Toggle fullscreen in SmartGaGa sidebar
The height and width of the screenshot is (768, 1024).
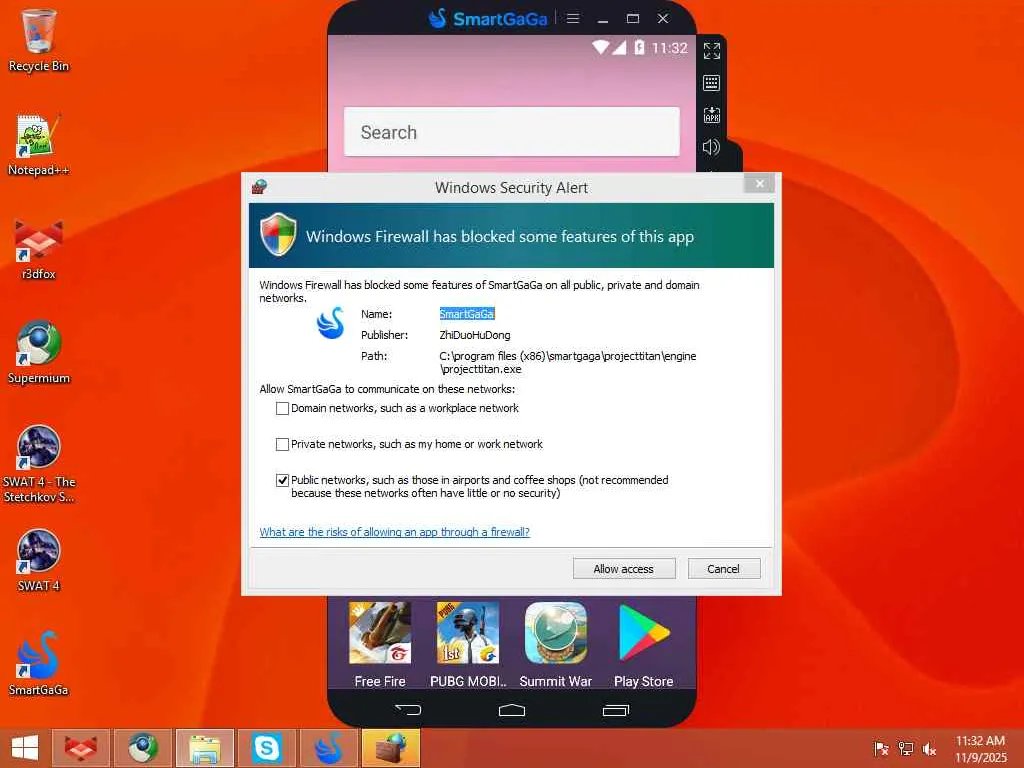[x=712, y=50]
